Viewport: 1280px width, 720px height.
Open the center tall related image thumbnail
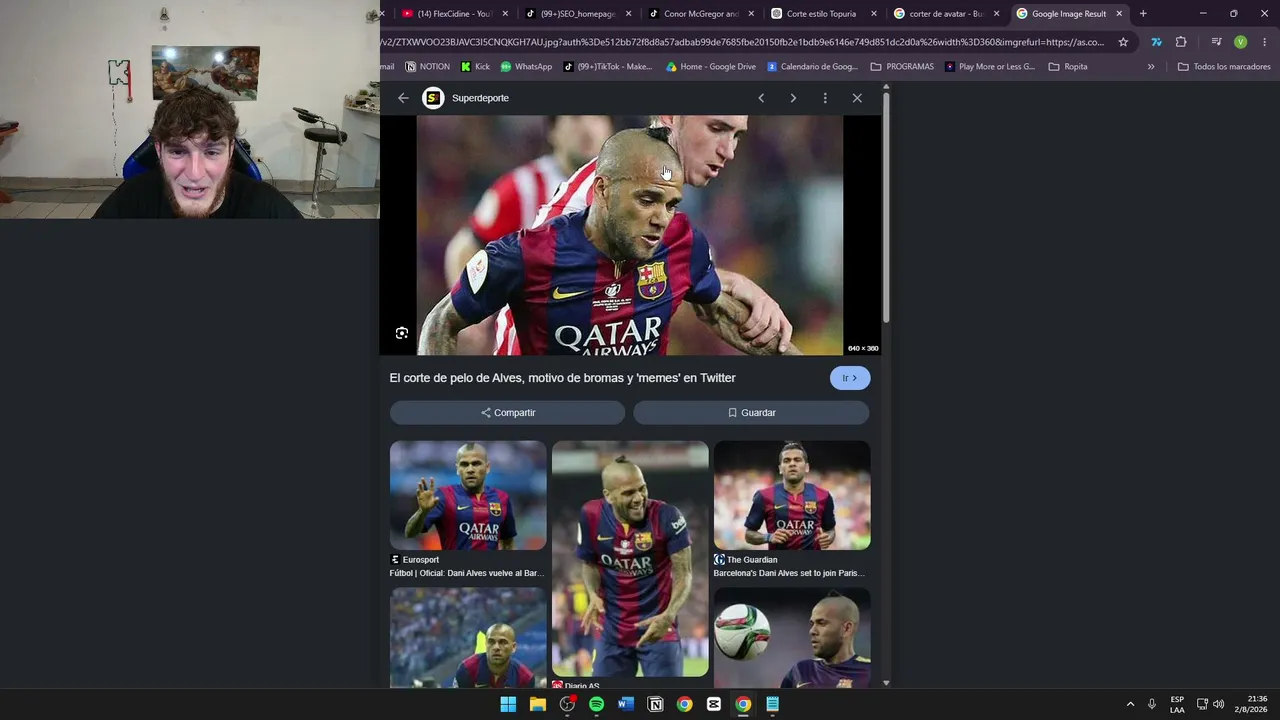click(x=630, y=559)
